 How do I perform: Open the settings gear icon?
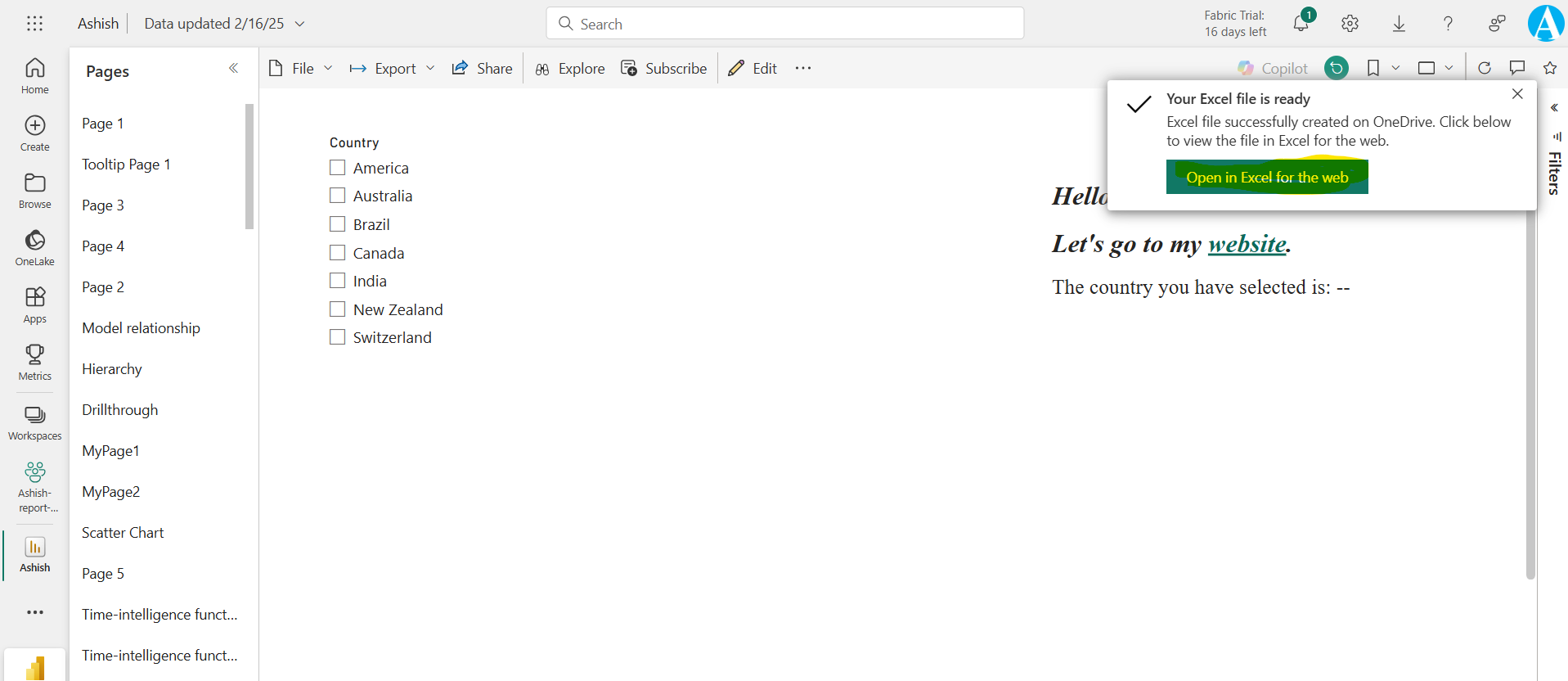click(1350, 24)
